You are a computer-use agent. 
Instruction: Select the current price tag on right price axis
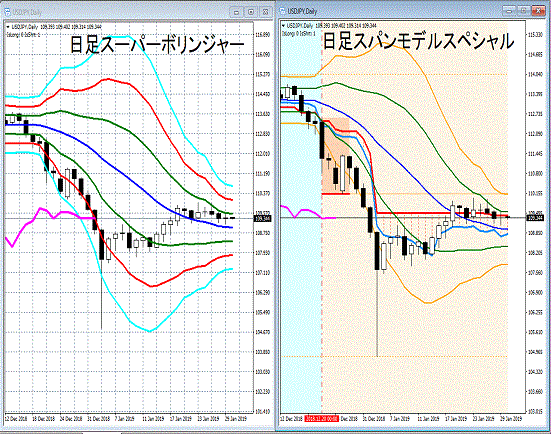(535, 218)
